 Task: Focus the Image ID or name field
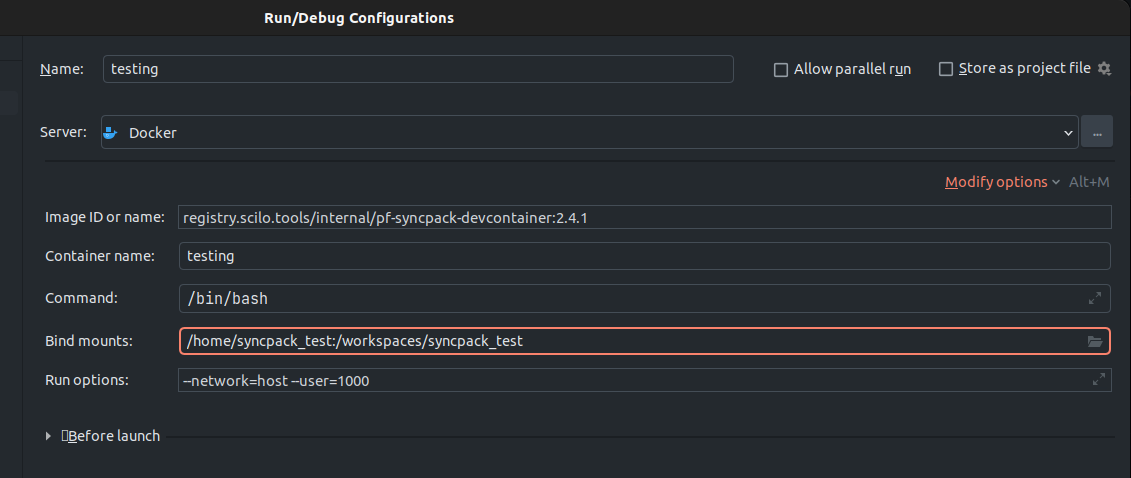(x=644, y=217)
